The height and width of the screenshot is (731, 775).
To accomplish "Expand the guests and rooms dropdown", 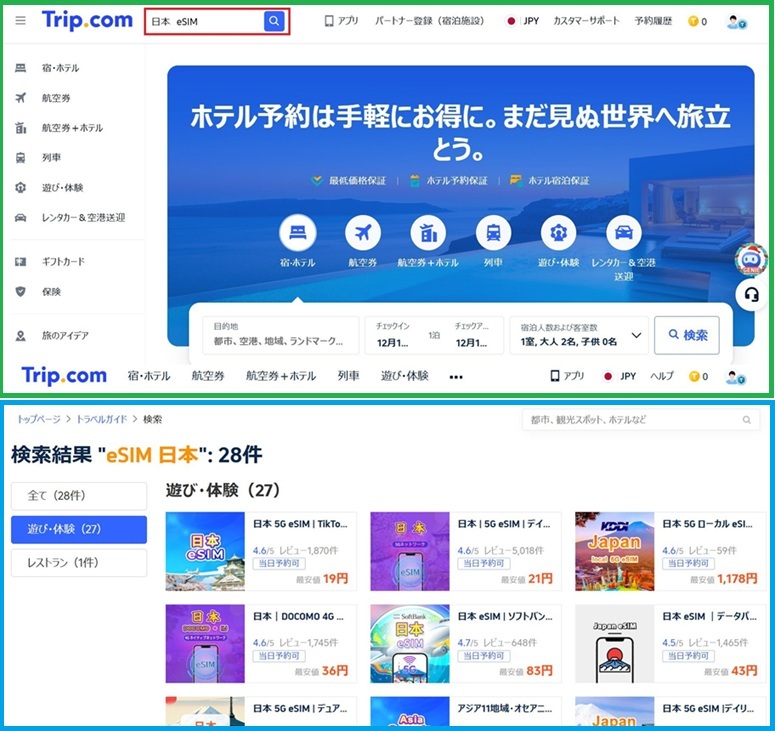I will tap(636, 336).
